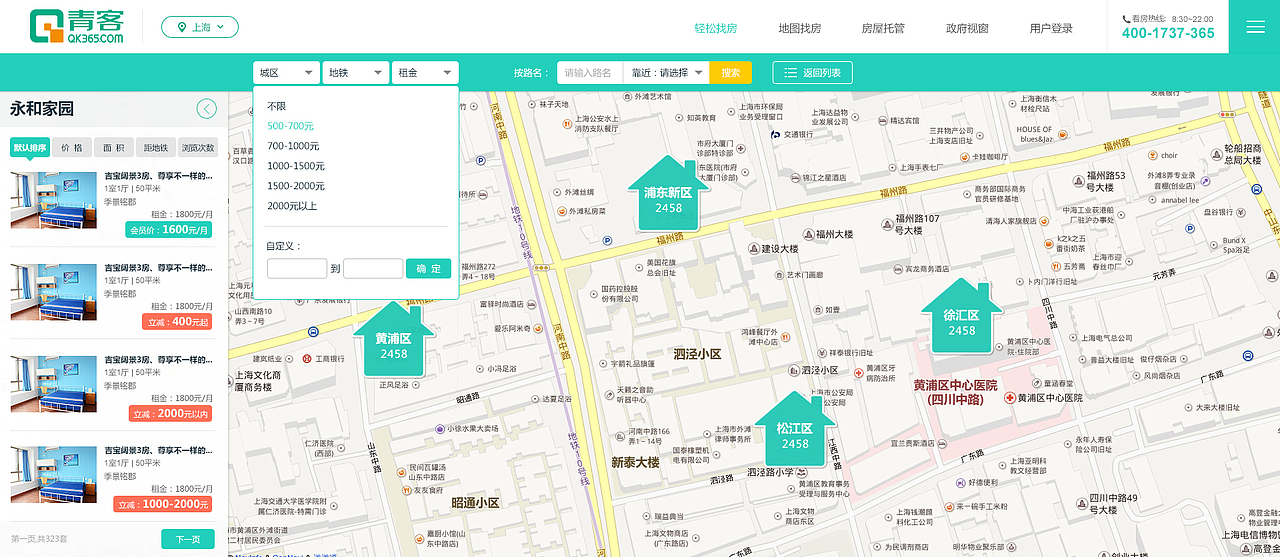
Task: Select 1500-2000元 rent range
Action: click(295, 186)
